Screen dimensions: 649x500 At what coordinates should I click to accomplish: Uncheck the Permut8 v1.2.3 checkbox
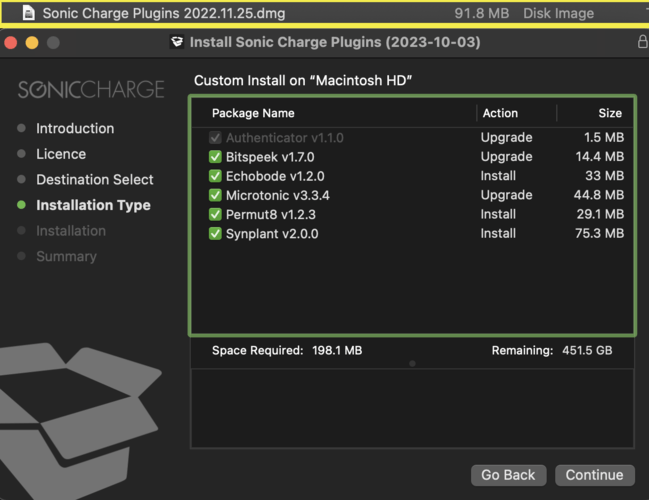215,214
